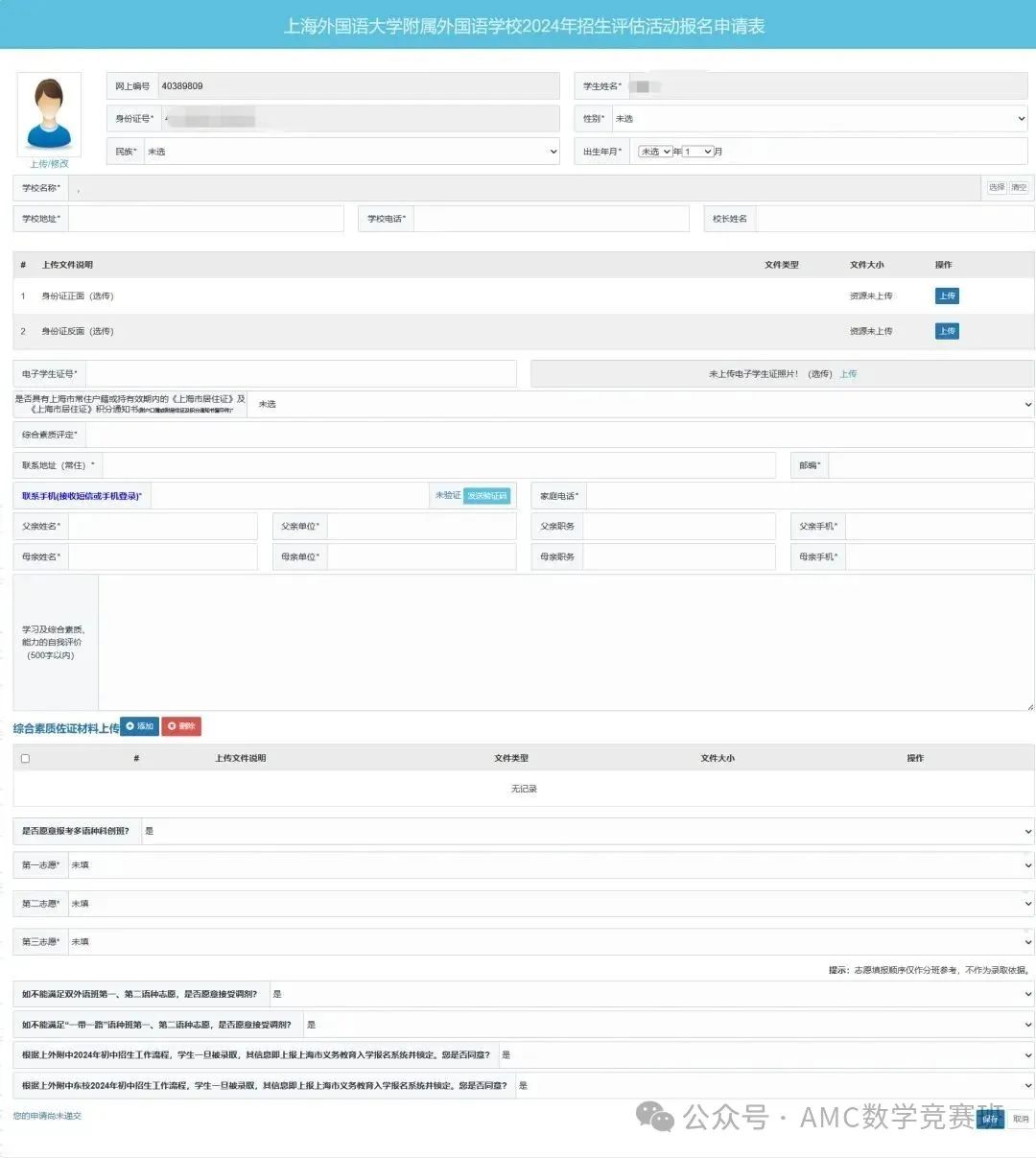Open the birth month dropdown
Image resolution: width=1036 pixels, height=1158 pixels.
point(697,152)
